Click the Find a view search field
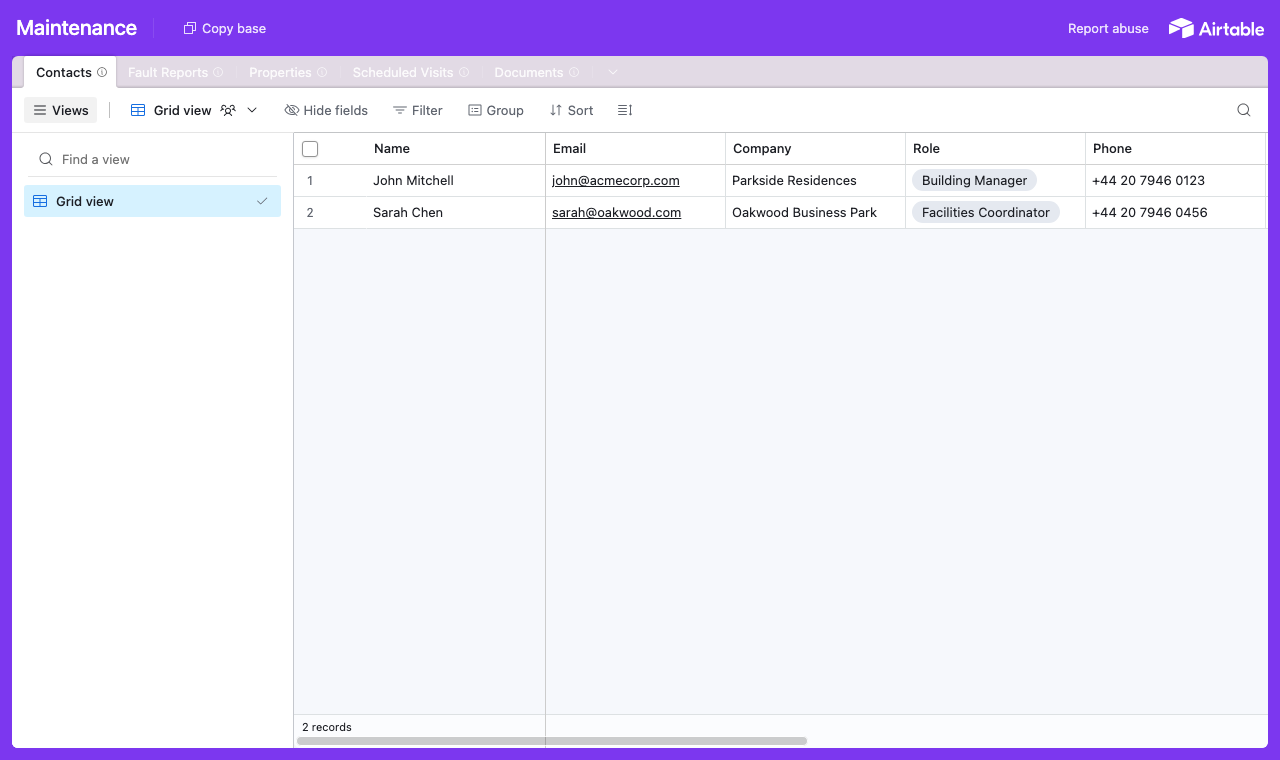The image size is (1280, 760). [152, 159]
